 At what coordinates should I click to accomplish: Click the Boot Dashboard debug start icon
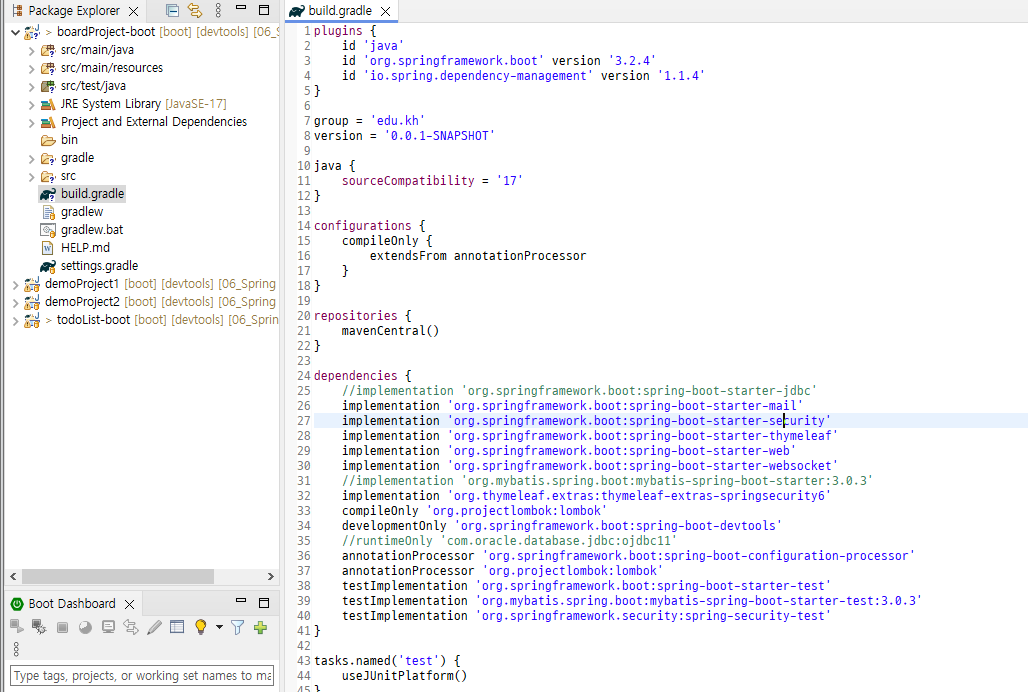tap(39, 627)
